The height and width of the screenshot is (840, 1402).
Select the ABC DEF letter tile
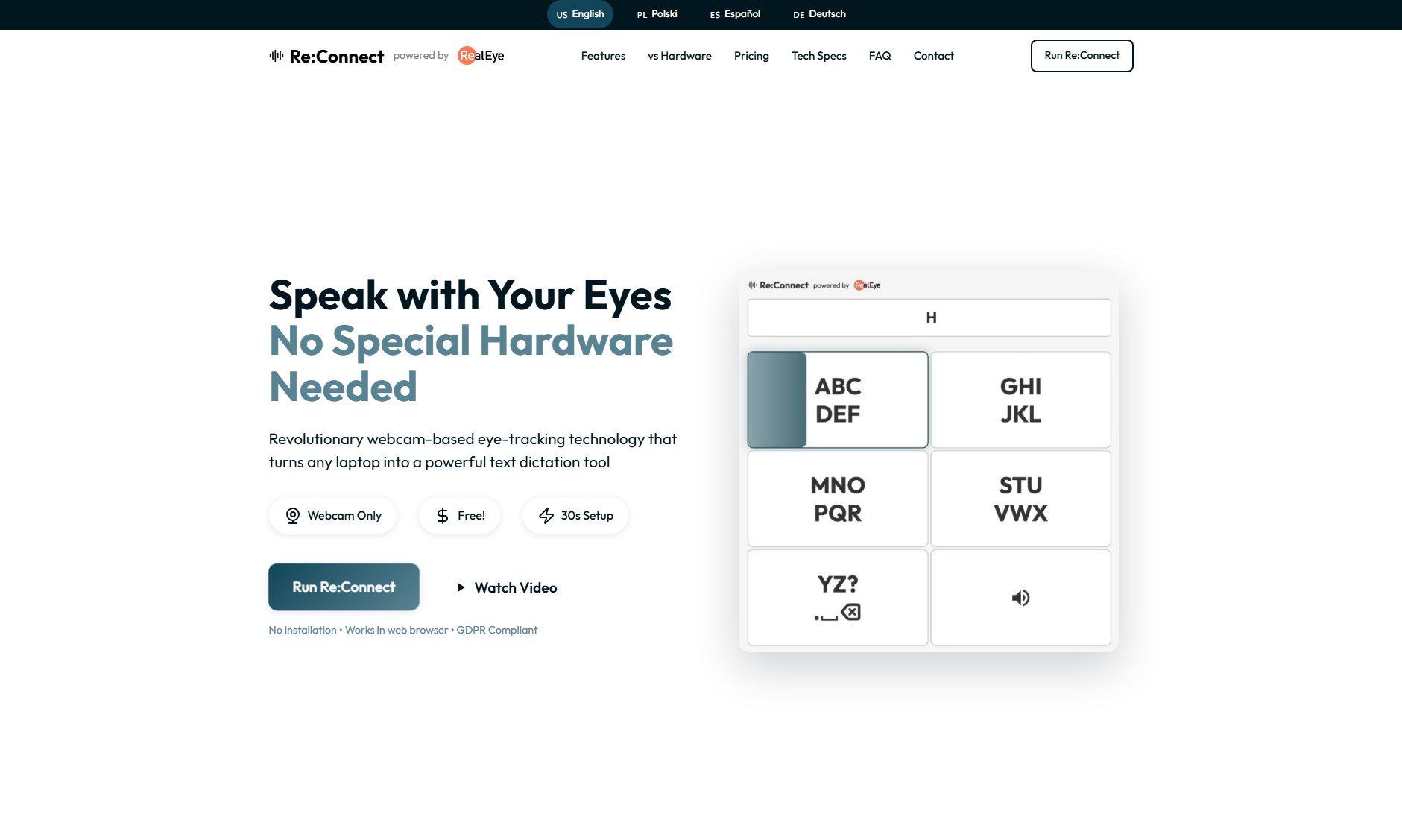[x=838, y=400]
